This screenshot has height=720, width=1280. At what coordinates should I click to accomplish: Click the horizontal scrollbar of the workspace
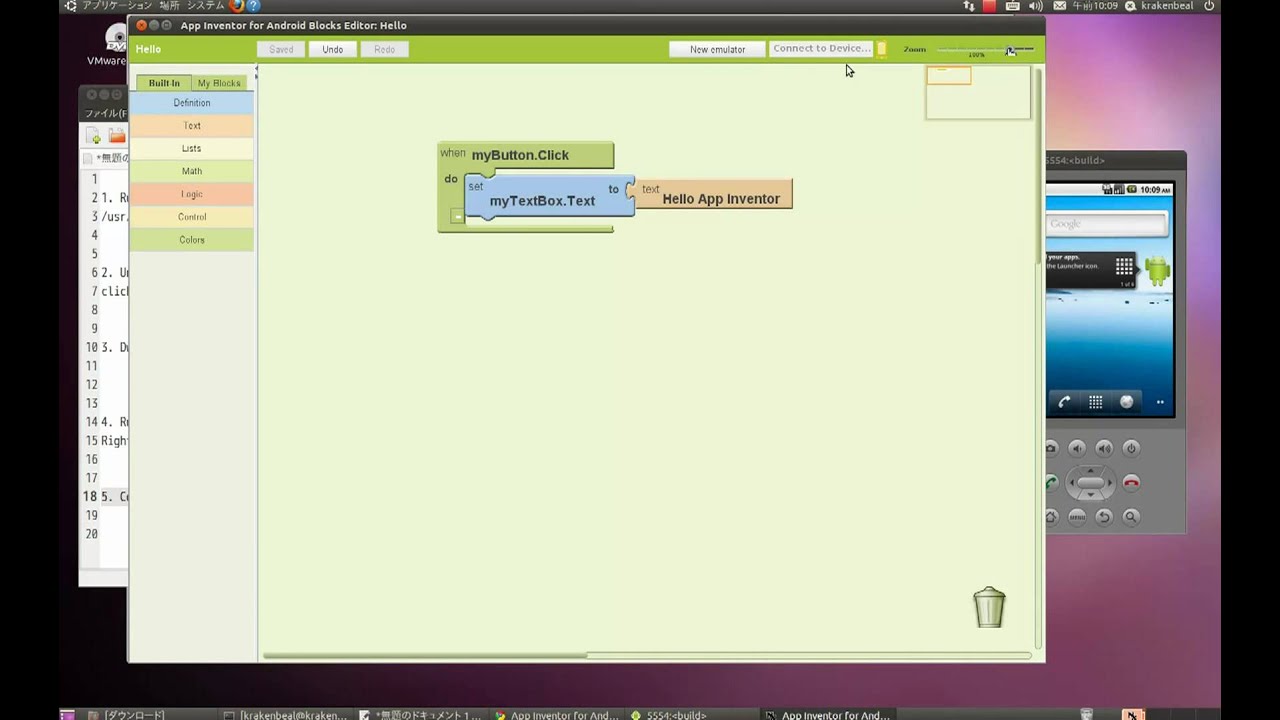(425, 656)
